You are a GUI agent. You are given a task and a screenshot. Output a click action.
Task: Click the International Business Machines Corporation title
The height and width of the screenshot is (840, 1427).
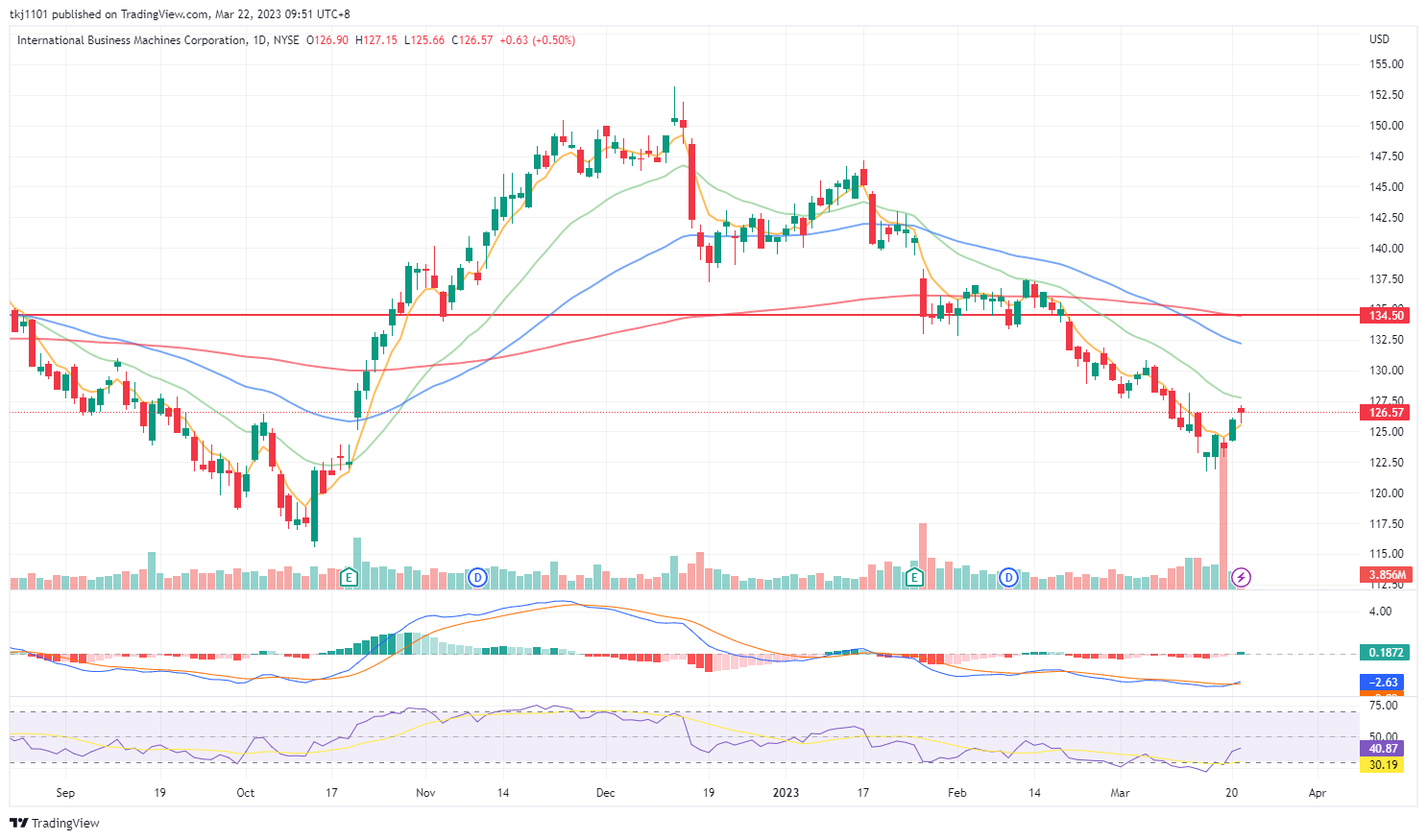[x=132, y=40]
